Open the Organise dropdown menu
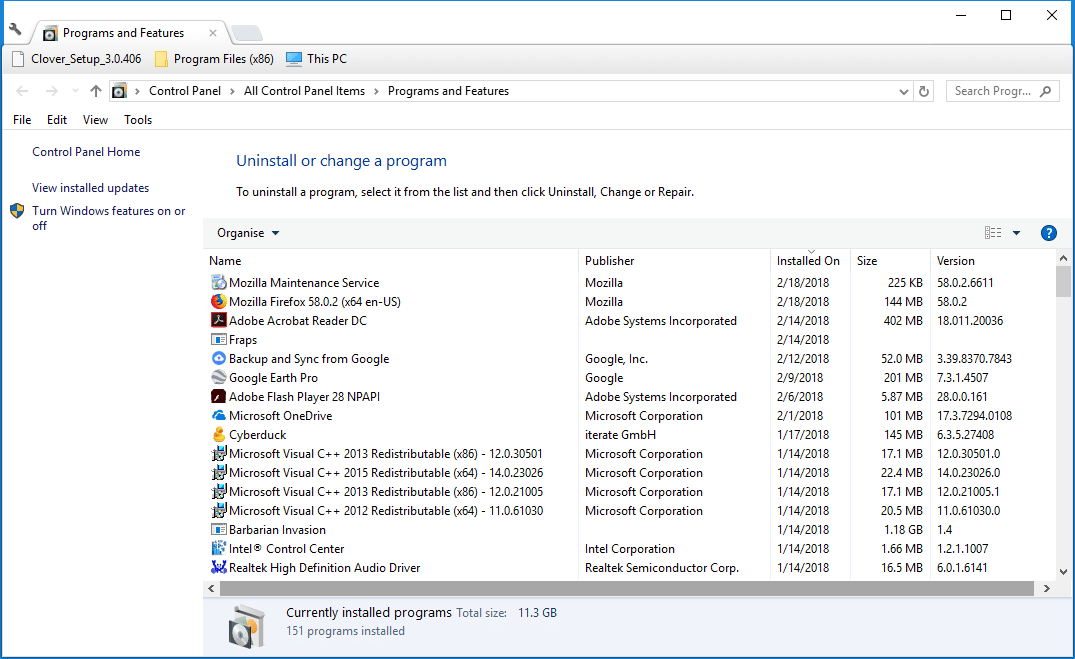 [247, 233]
